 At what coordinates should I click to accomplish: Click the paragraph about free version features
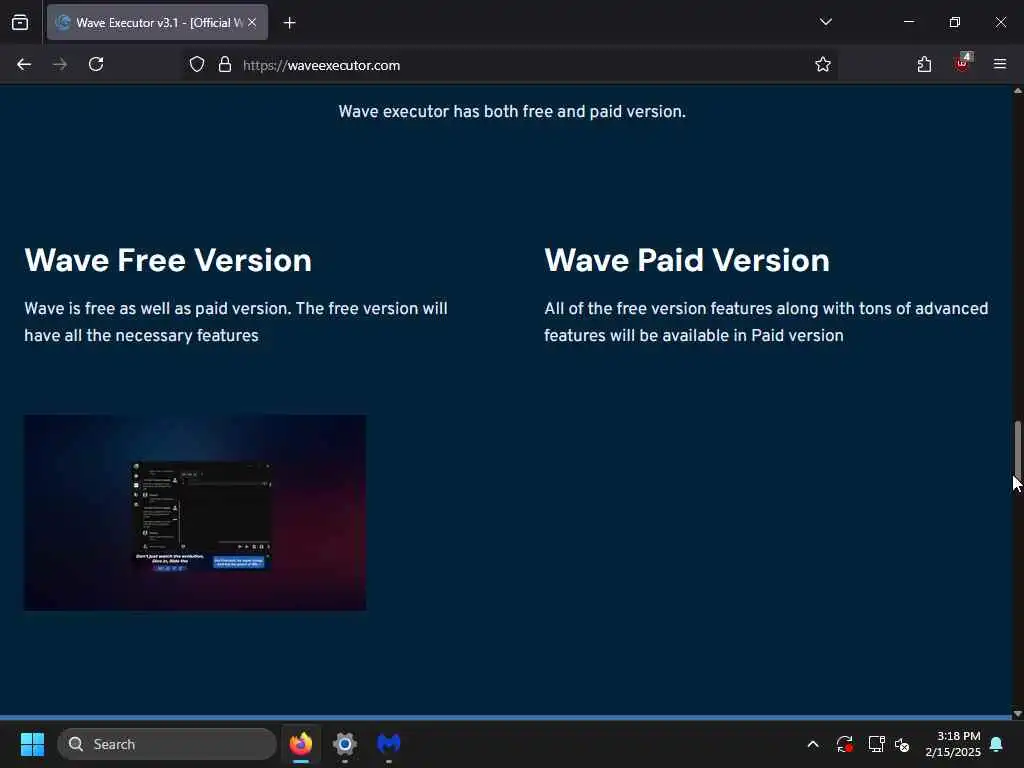tap(236, 322)
